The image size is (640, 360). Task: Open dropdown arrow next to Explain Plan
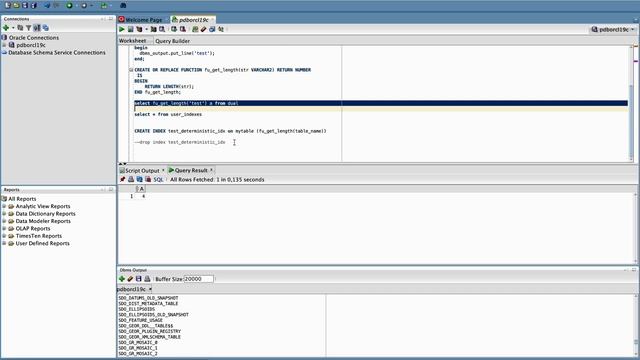coord(147,29)
